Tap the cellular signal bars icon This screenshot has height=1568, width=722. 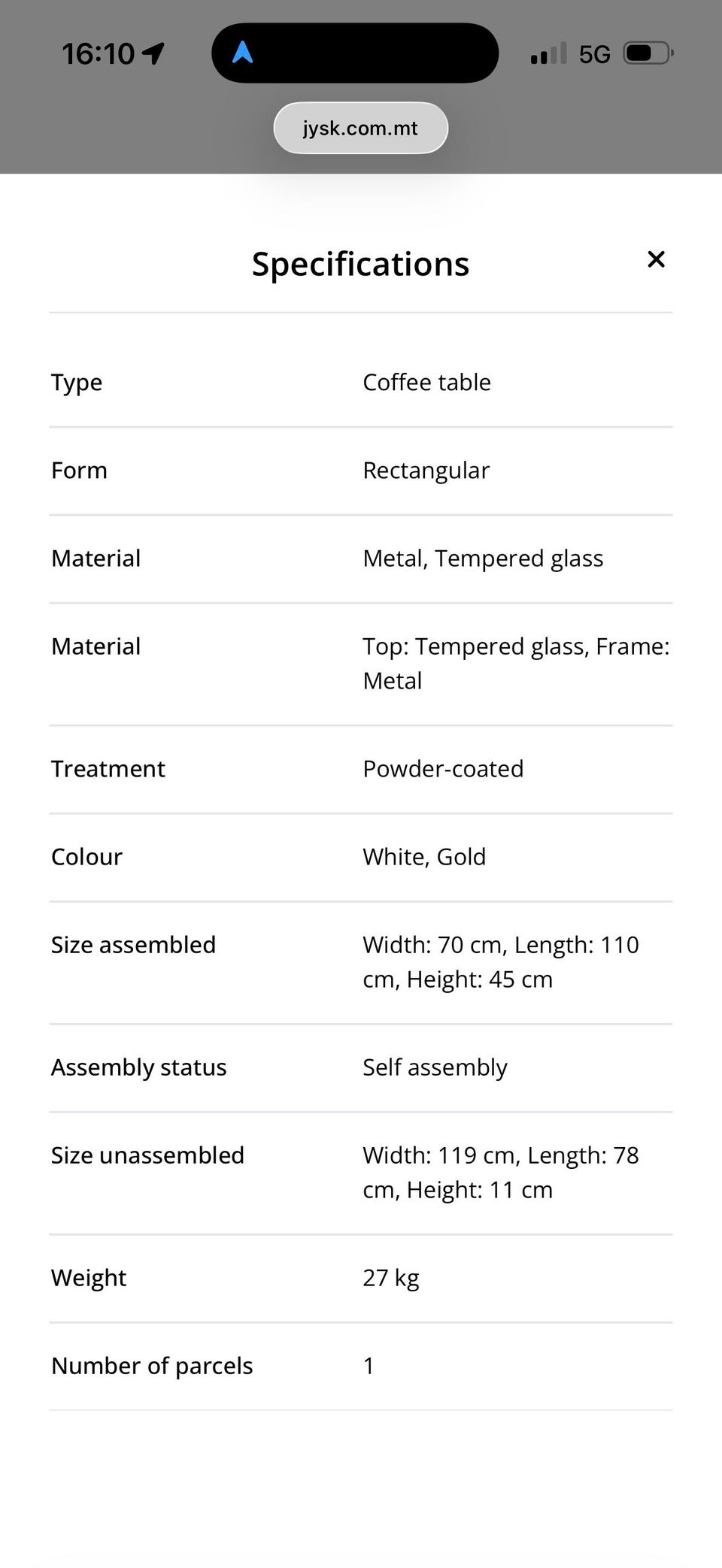[549, 53]
